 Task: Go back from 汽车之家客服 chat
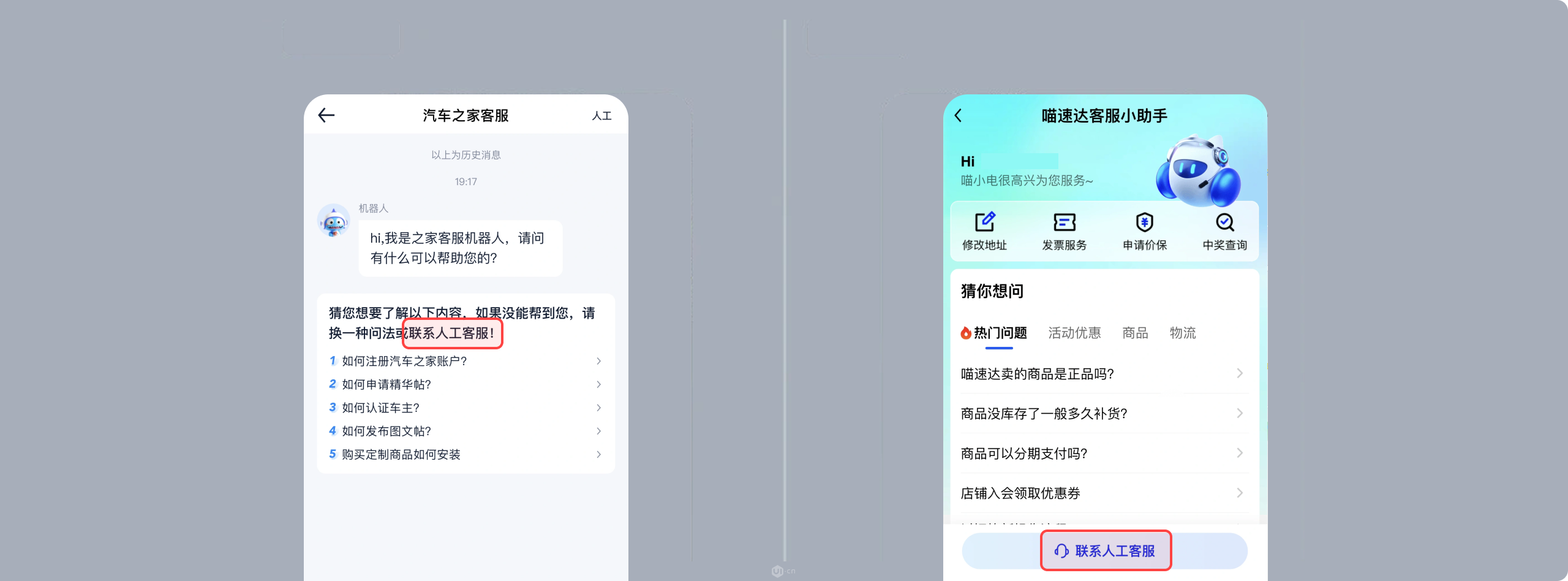pyautogui.click(x=326, y=115)
